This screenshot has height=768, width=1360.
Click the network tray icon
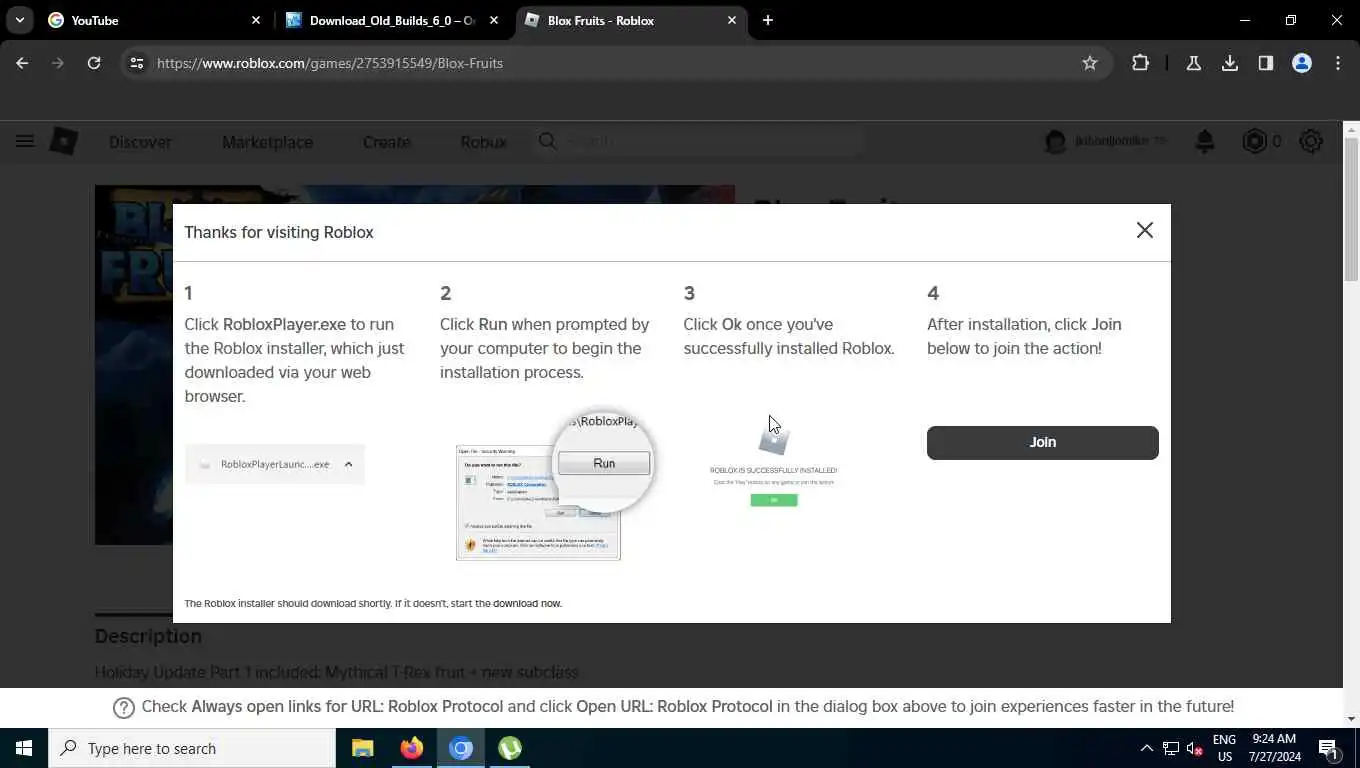point(1170,748)
